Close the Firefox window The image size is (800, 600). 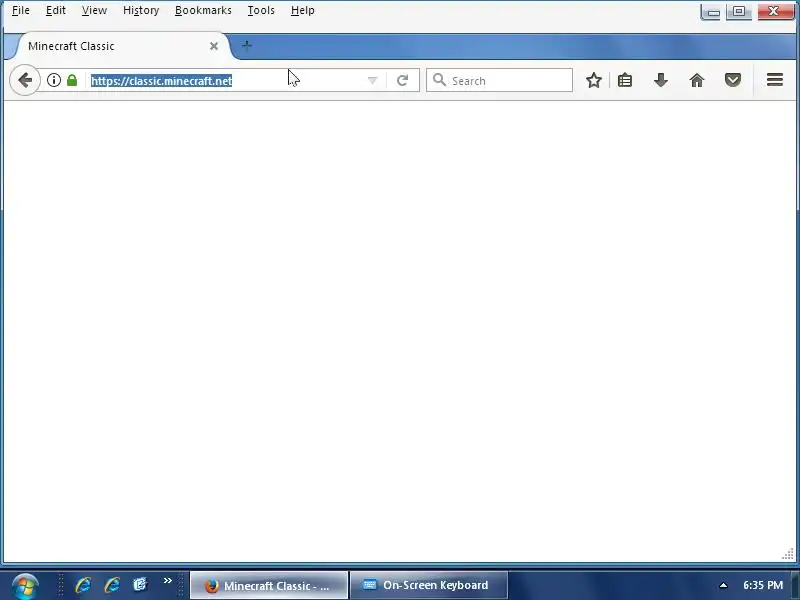point(776,11)
